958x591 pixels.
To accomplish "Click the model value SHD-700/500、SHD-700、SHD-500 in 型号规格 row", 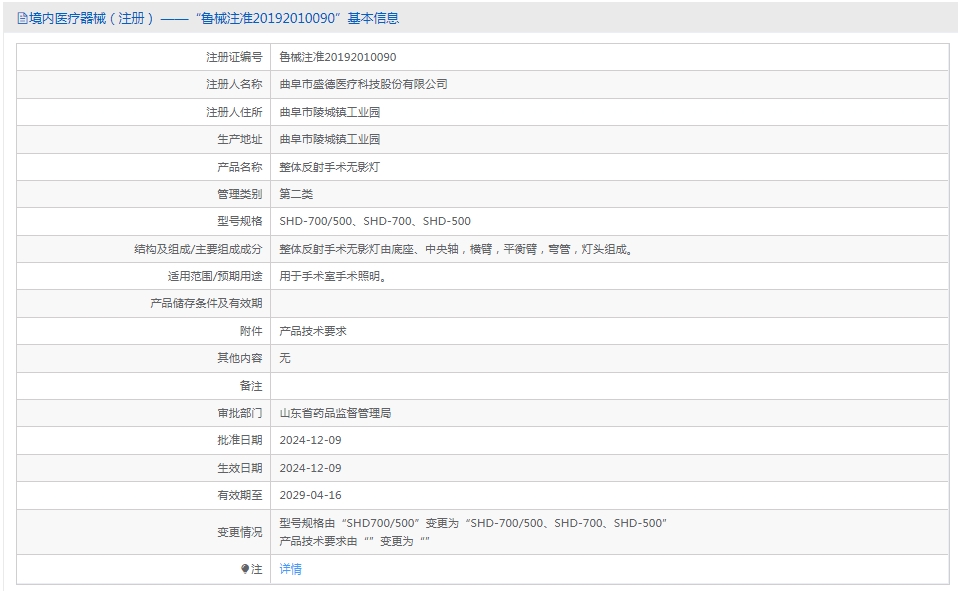I will 375,221.
